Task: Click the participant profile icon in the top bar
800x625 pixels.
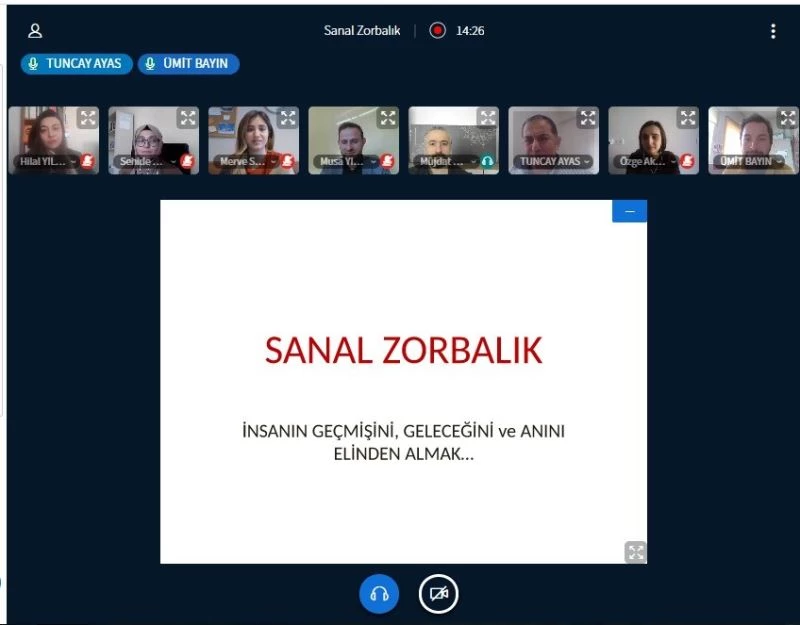Action: (36, 30)
